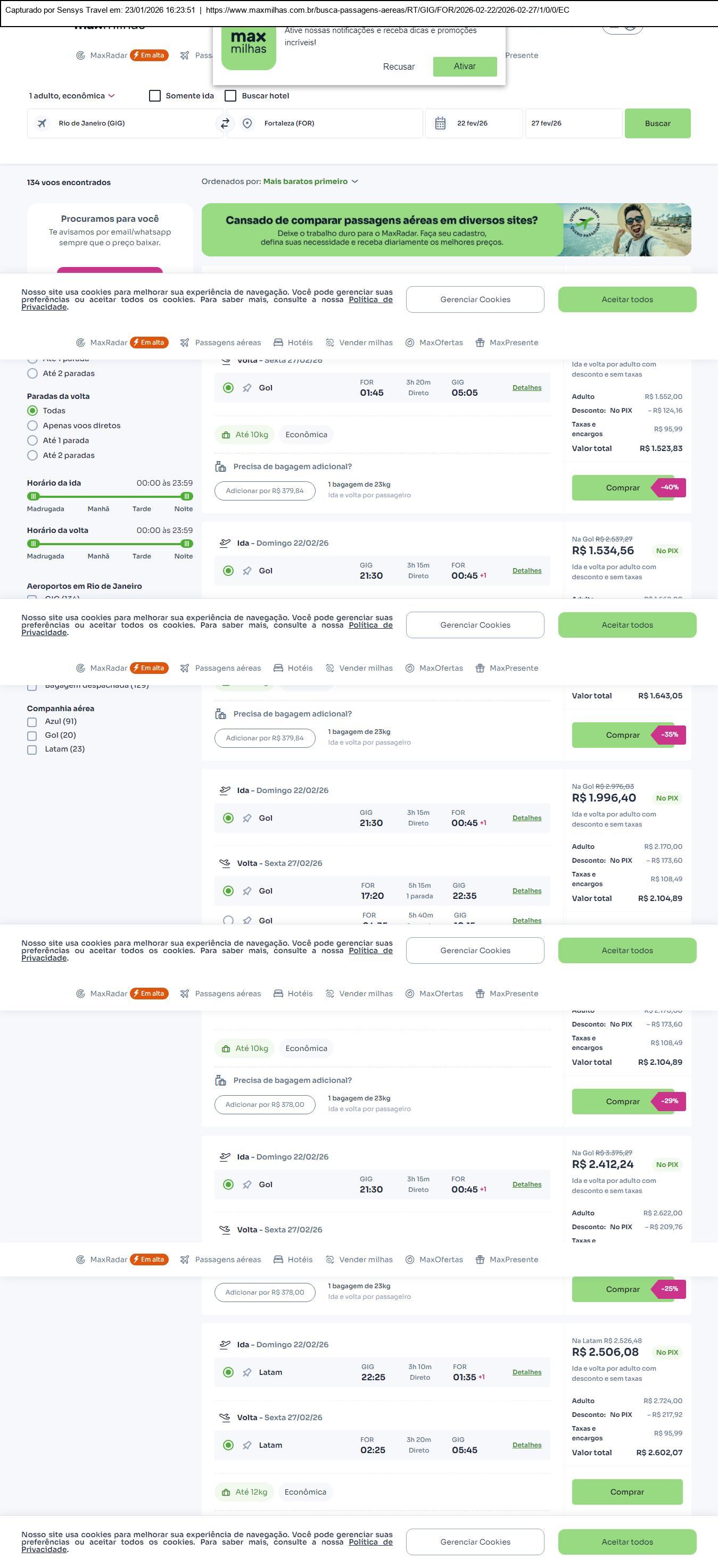Open the '1 adulto, econômica' passenger dropdown
Screen dimensions: 718x1568
72,96
